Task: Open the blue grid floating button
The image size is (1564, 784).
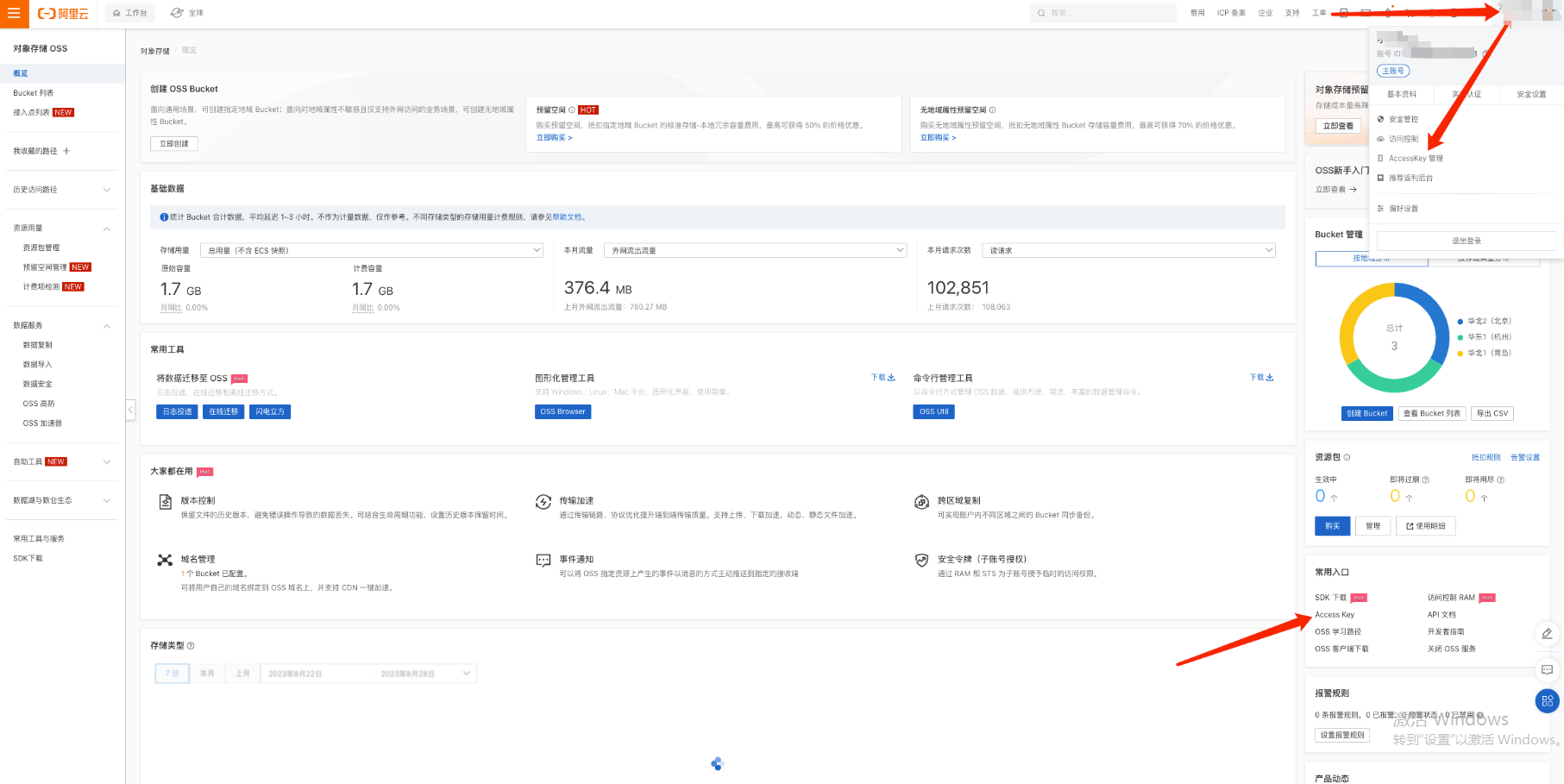Action: point(1547,701)
